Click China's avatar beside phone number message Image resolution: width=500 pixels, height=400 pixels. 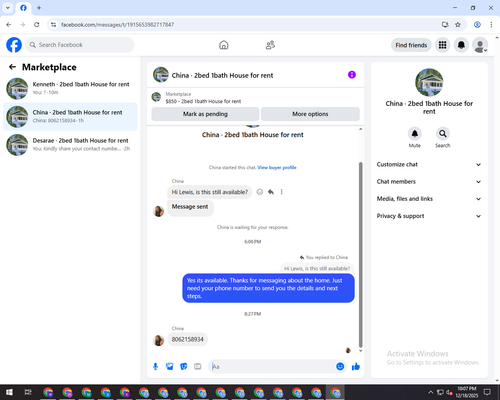[x=158, y=340]
